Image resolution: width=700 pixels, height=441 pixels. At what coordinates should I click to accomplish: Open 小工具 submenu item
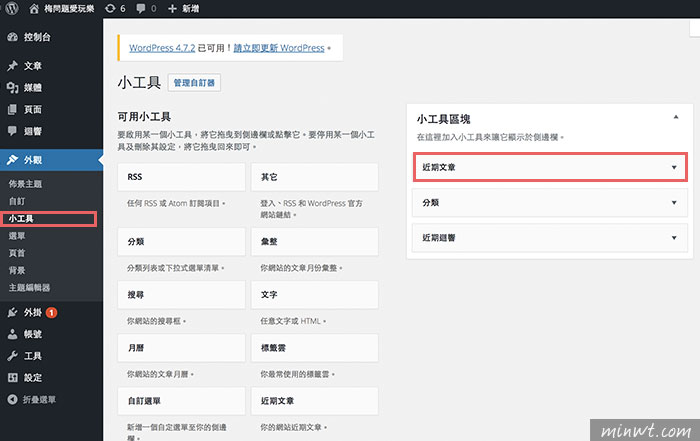point(21,219)
